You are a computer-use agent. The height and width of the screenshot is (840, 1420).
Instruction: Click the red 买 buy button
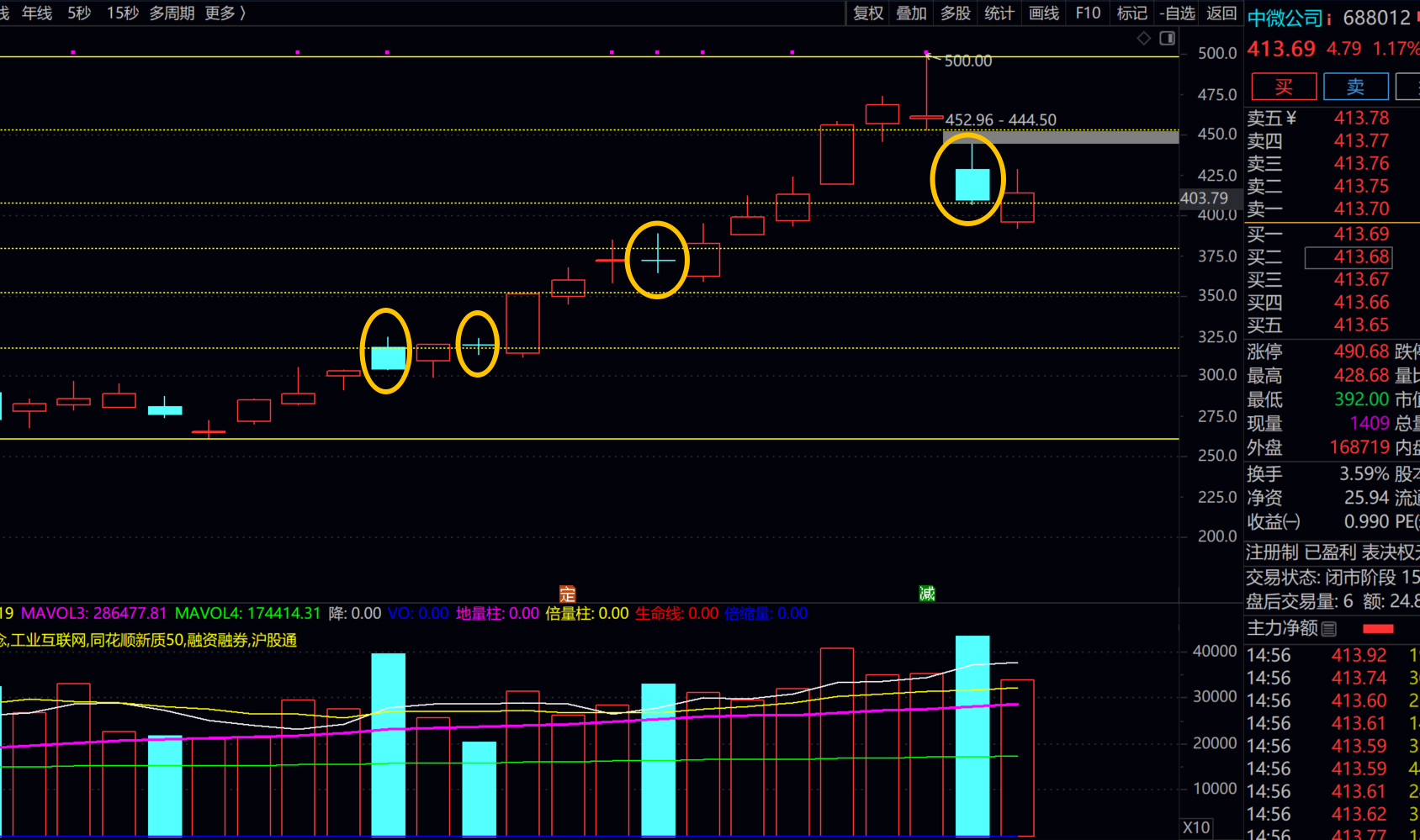coord(1284,87)
